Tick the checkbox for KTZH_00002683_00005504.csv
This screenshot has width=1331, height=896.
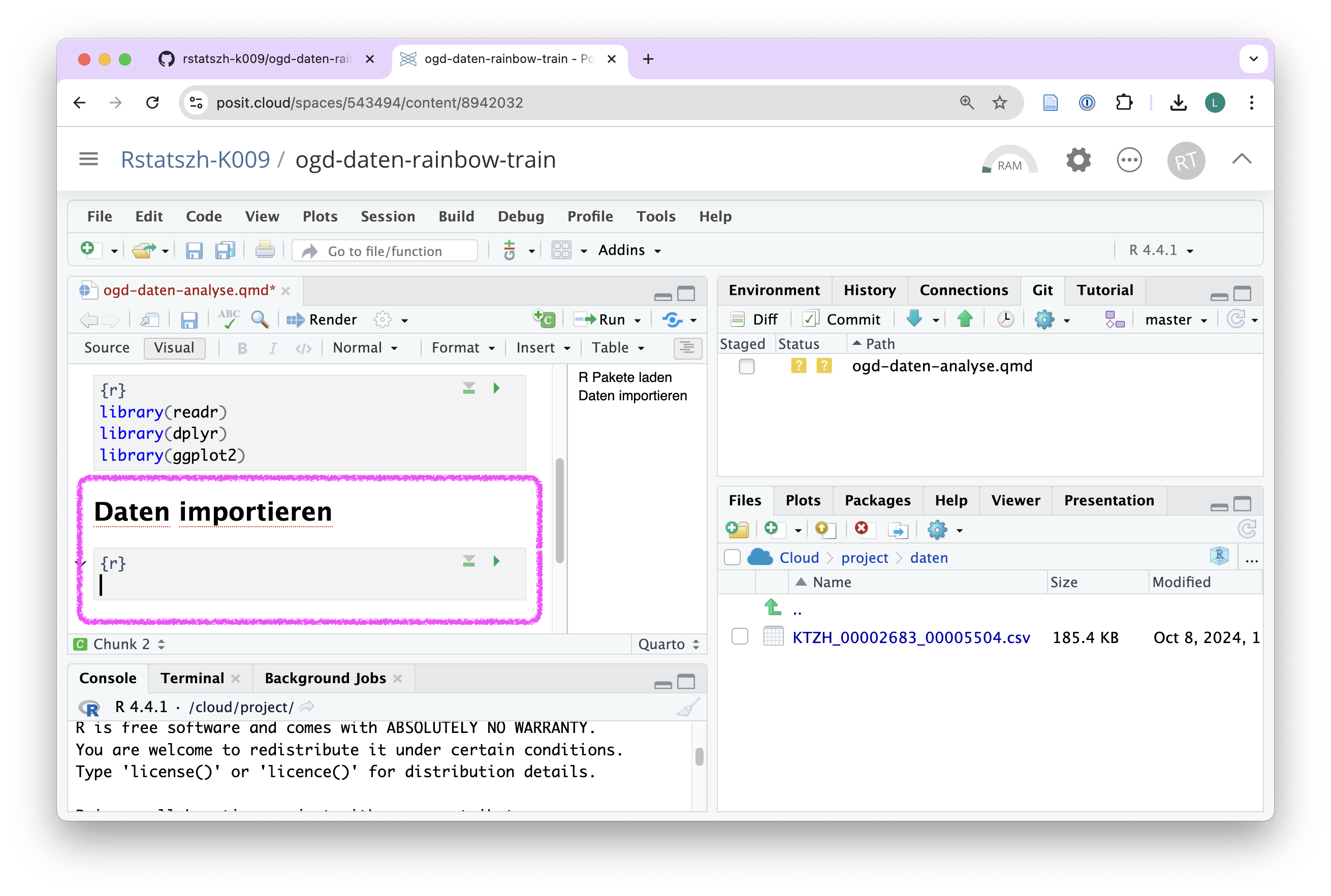click(740, 636)
